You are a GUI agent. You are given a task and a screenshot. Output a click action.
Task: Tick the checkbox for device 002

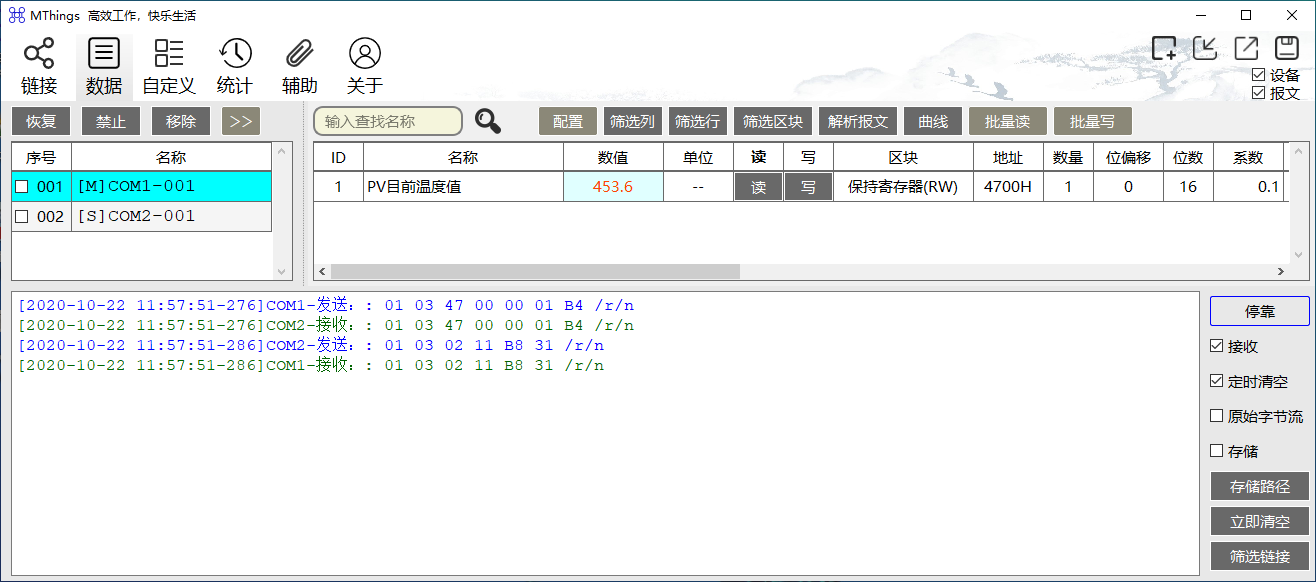click(22, 217)
